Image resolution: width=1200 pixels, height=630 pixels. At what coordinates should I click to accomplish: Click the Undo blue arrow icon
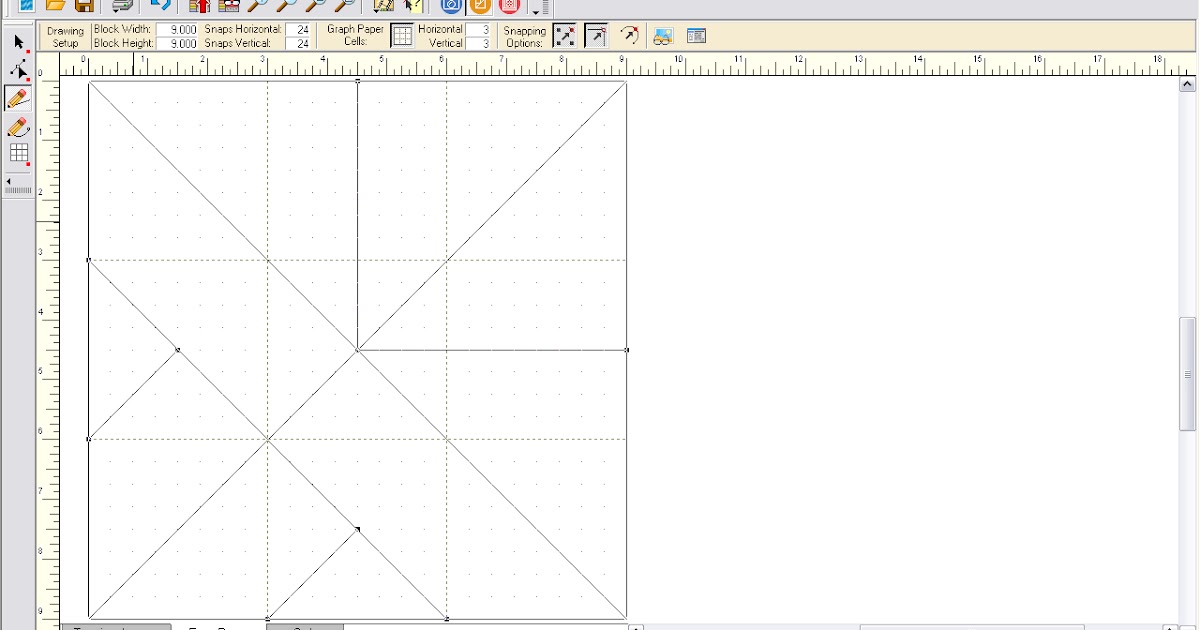(x=160, y=5)
